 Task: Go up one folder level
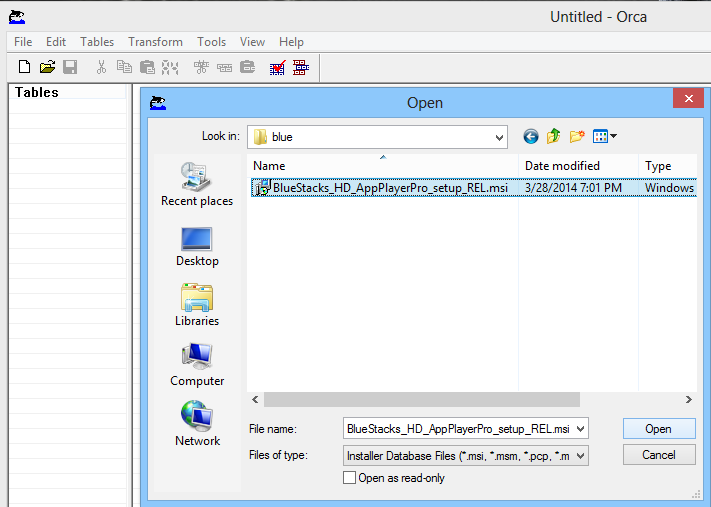click(554, 136)
